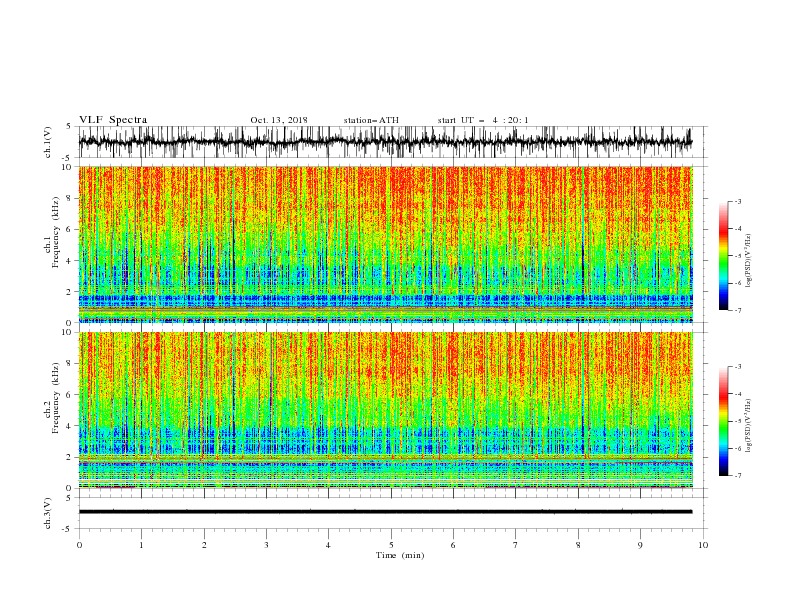Click the "ch.1(V)" waveform axis label
792x612 pixels.
(48, 142)
